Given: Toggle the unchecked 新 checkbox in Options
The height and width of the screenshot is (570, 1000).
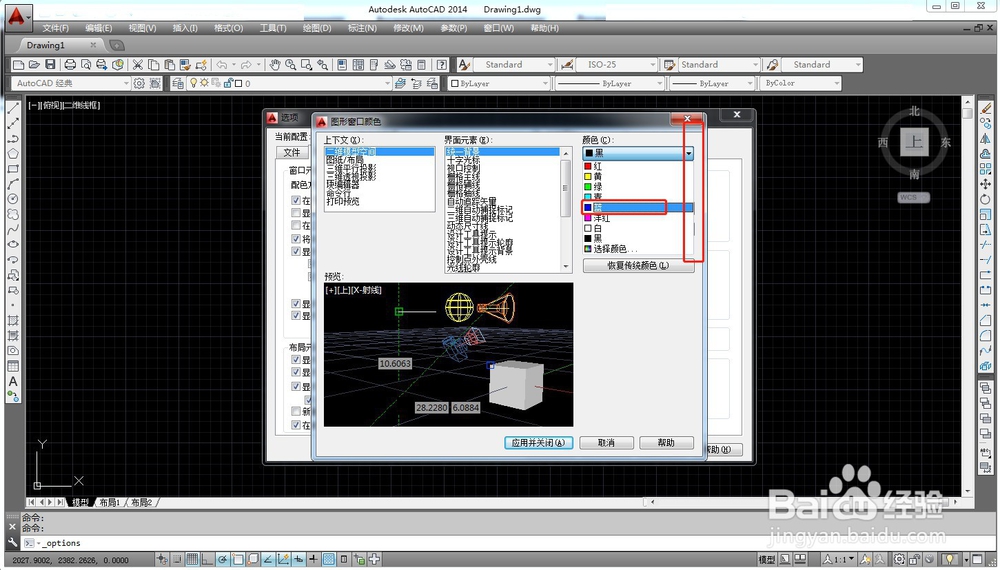Looking at the screenshot, I should coord(296,411).
